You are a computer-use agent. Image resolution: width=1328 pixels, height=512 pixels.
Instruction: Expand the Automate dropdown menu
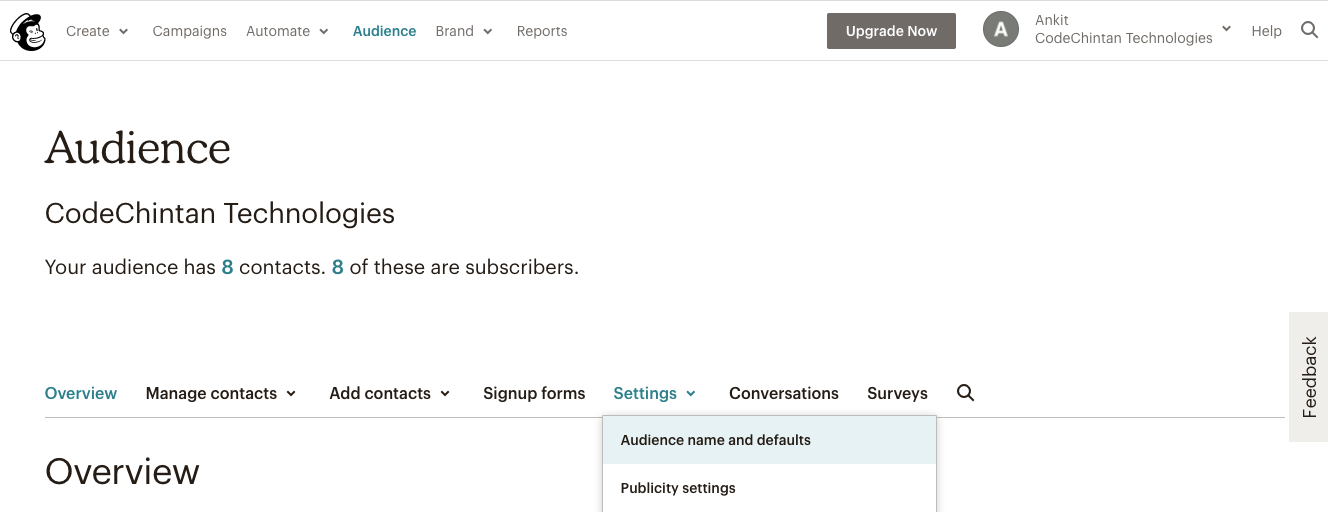pos(288,31)
